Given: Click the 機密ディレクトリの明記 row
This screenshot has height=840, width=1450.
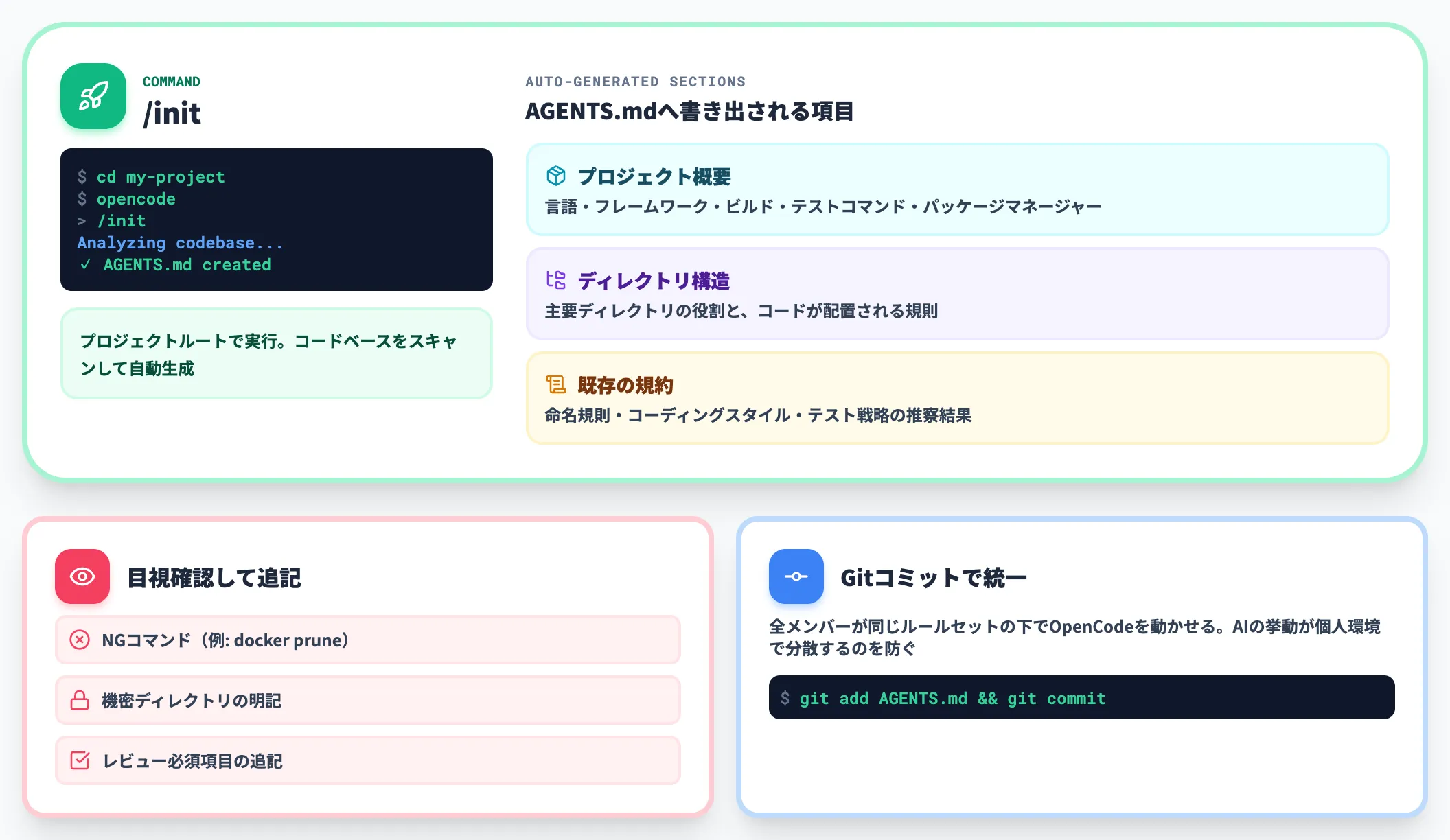Looking at the screenshot, I should [368, 700].
